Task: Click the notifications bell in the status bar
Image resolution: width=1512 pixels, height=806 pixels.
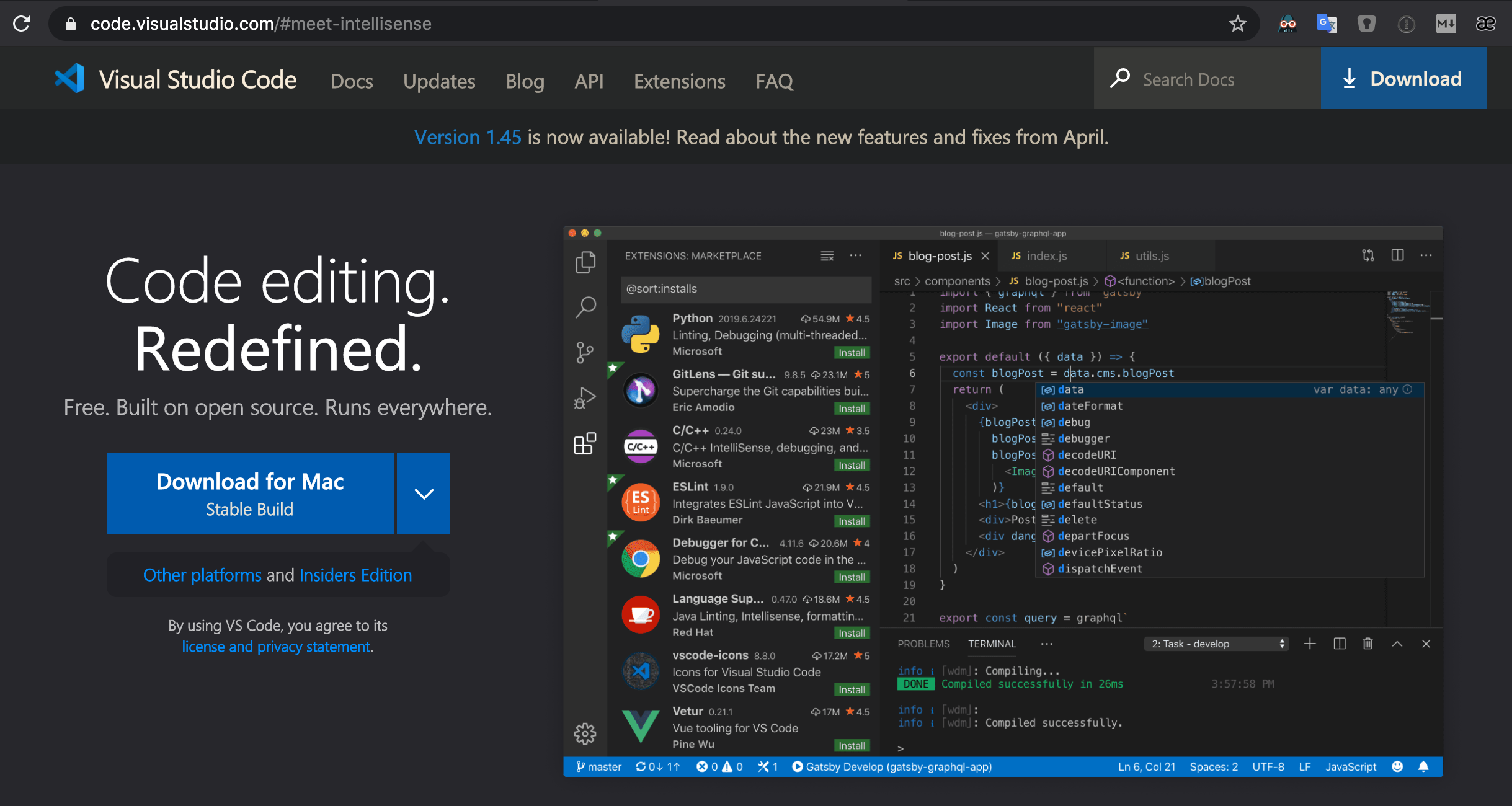Action: pyautogui.click(x=1423, y=767)
